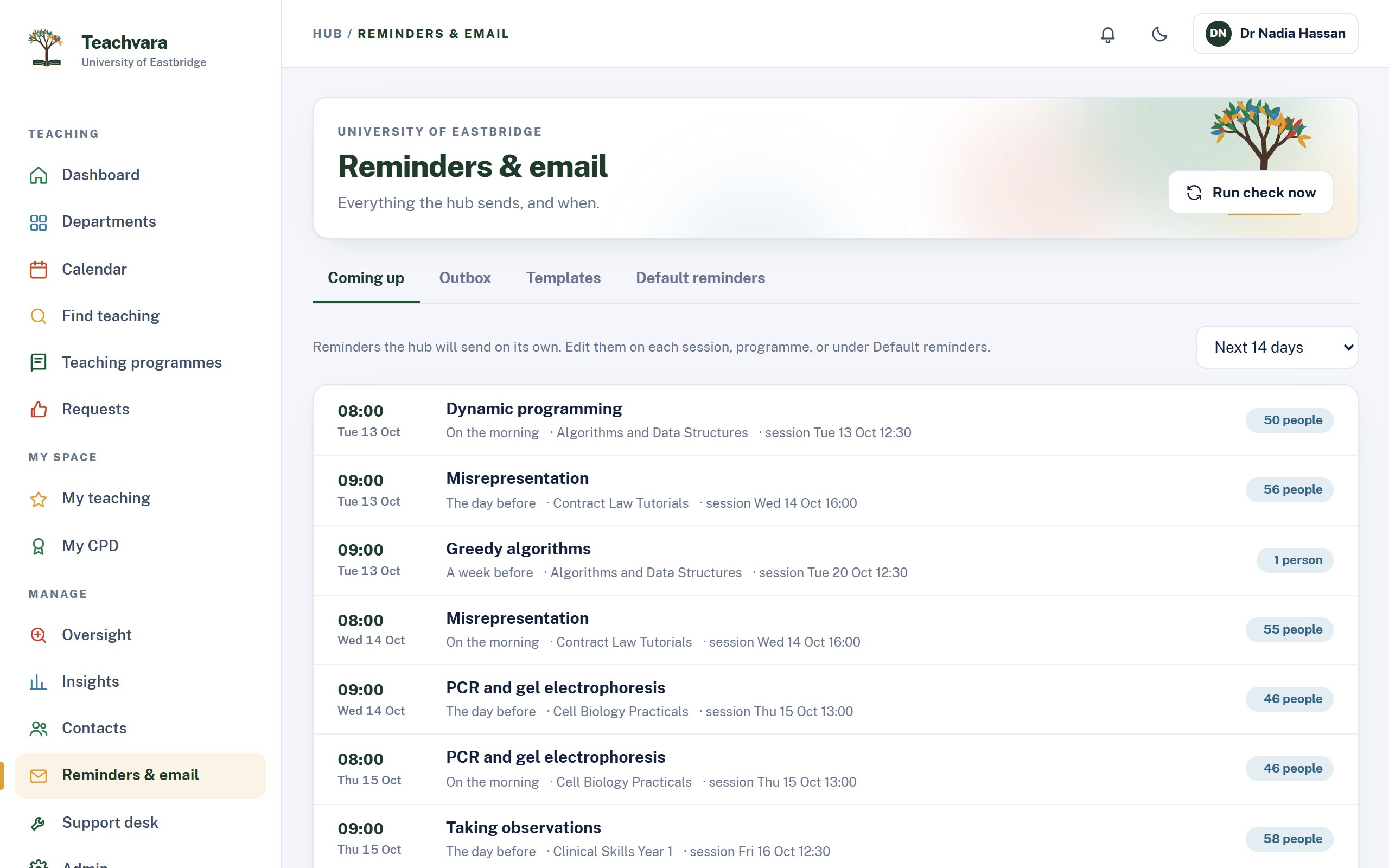Image resolution: width=1389 pixels, height=868 pixels.
Task: Switch to the Coming up tab
Action: [366, 278]
